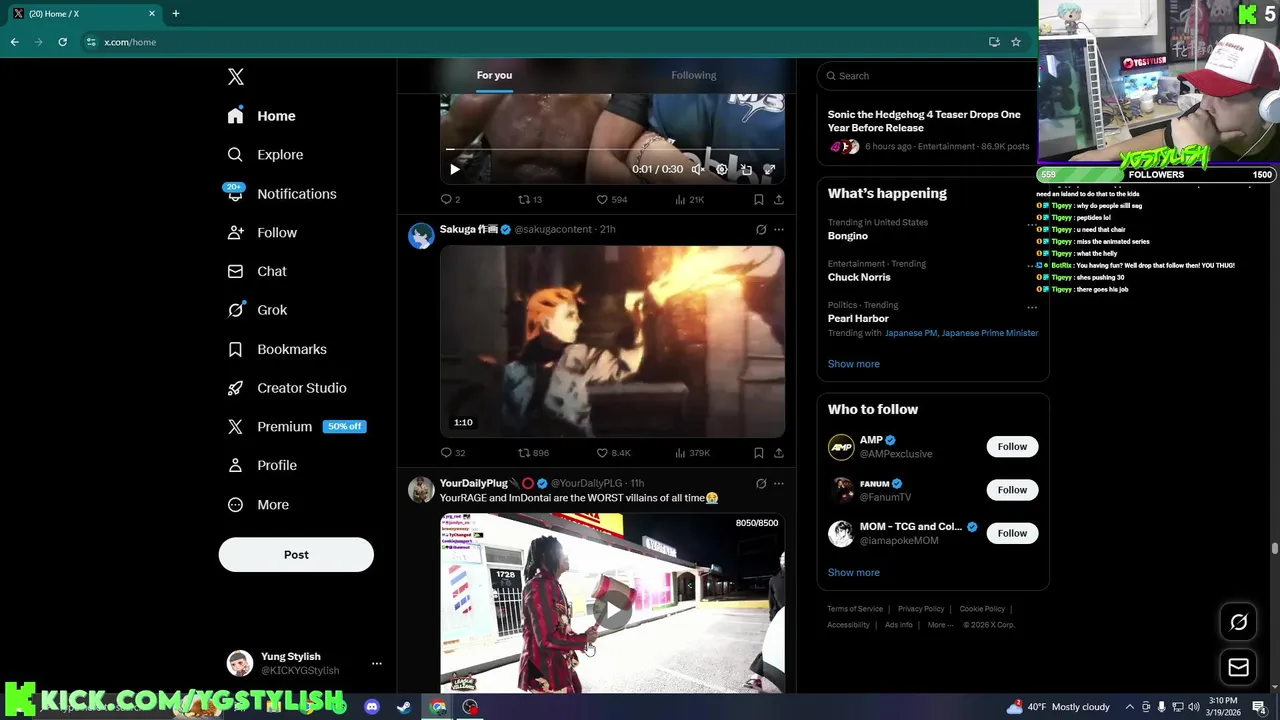Screen dimensions: 1280x720
Task: Open the floating Grok button
Action: [x=1238, y=623]
